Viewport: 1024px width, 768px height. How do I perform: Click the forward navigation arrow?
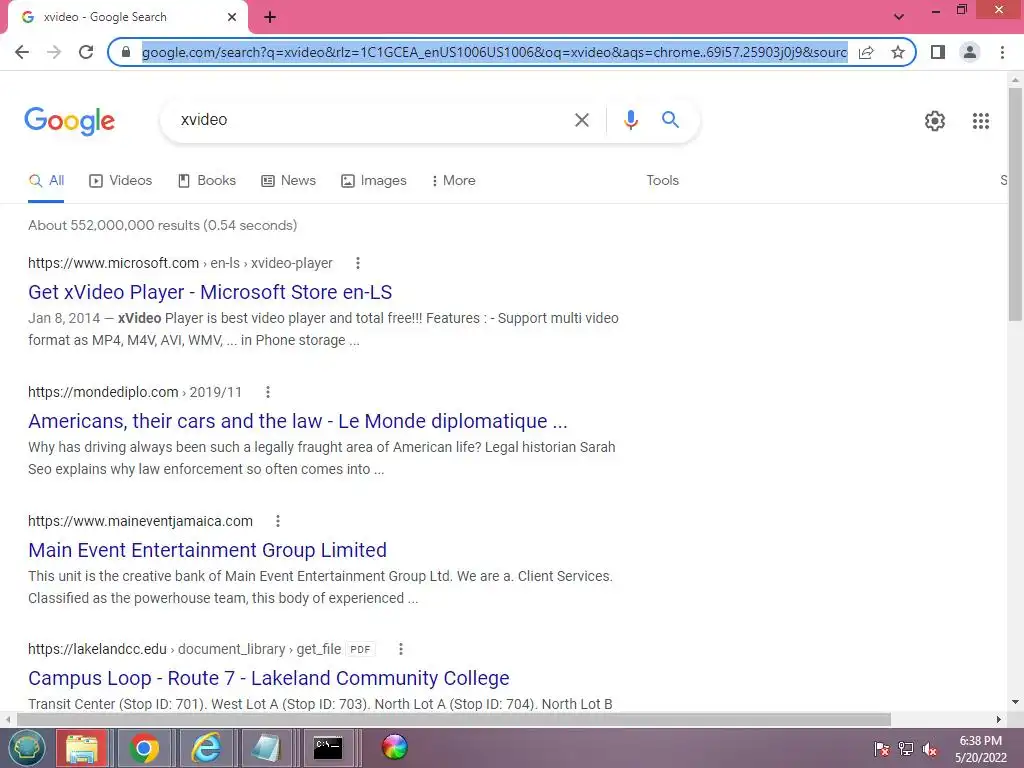[54, 52]
